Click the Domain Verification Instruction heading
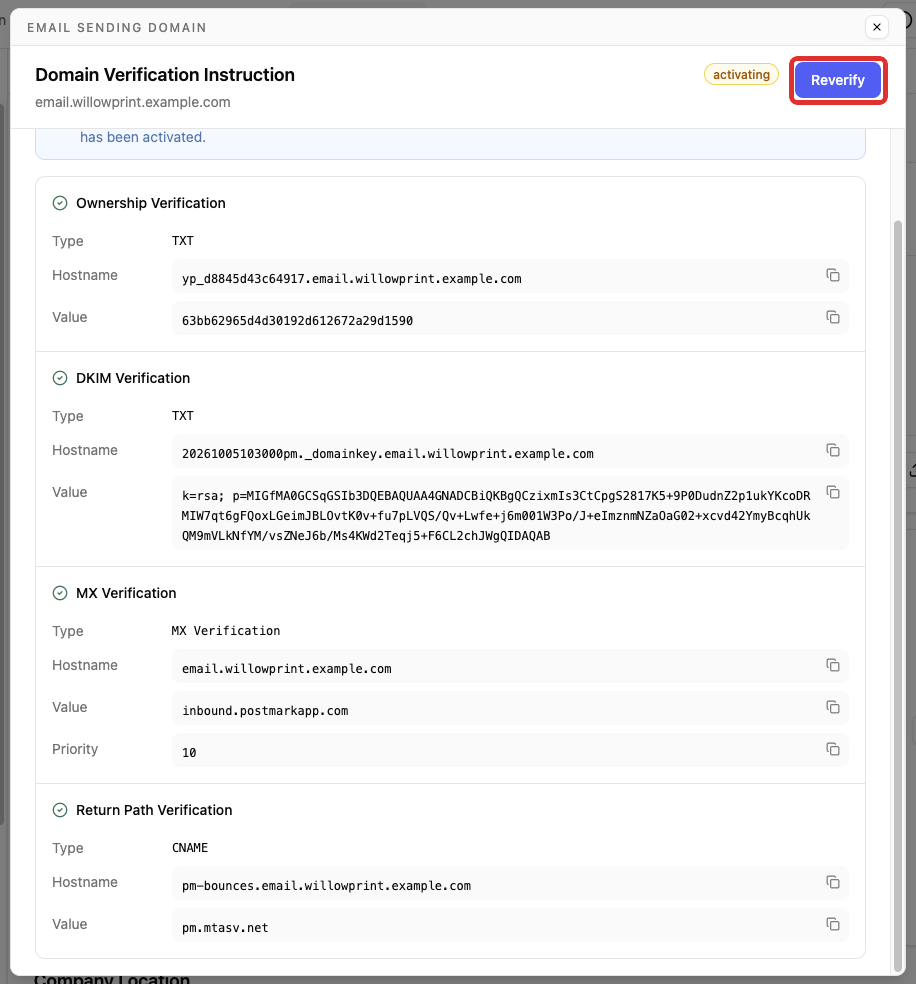This screenshot has width=916, height=984. (x=165, y=75)
